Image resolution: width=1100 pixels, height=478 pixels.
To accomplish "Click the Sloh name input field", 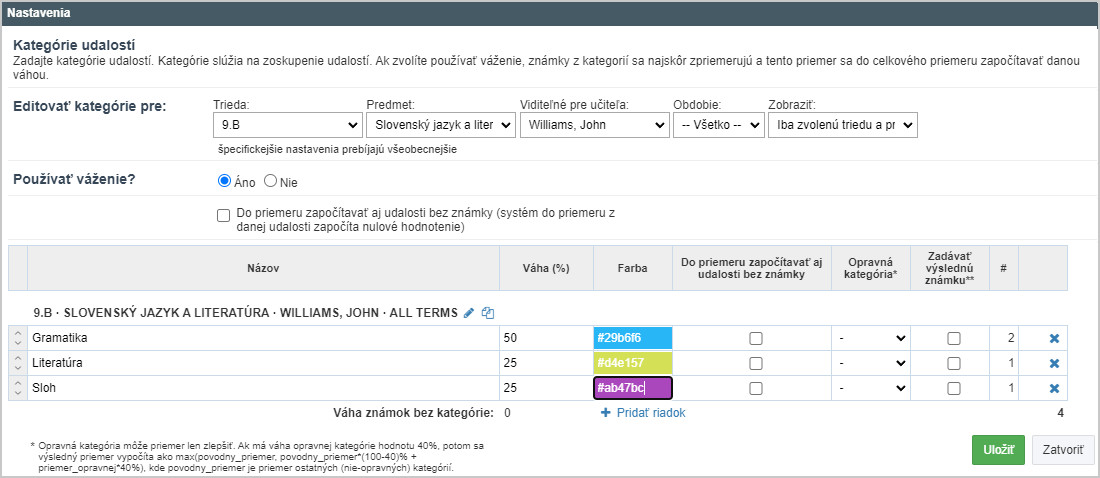I will [263, 388].
